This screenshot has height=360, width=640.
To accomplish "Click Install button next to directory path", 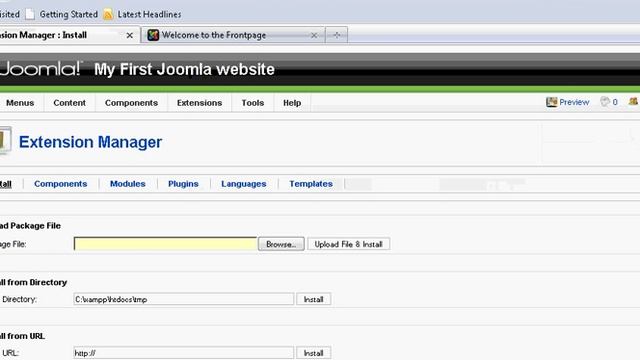I will click(313, 299).
